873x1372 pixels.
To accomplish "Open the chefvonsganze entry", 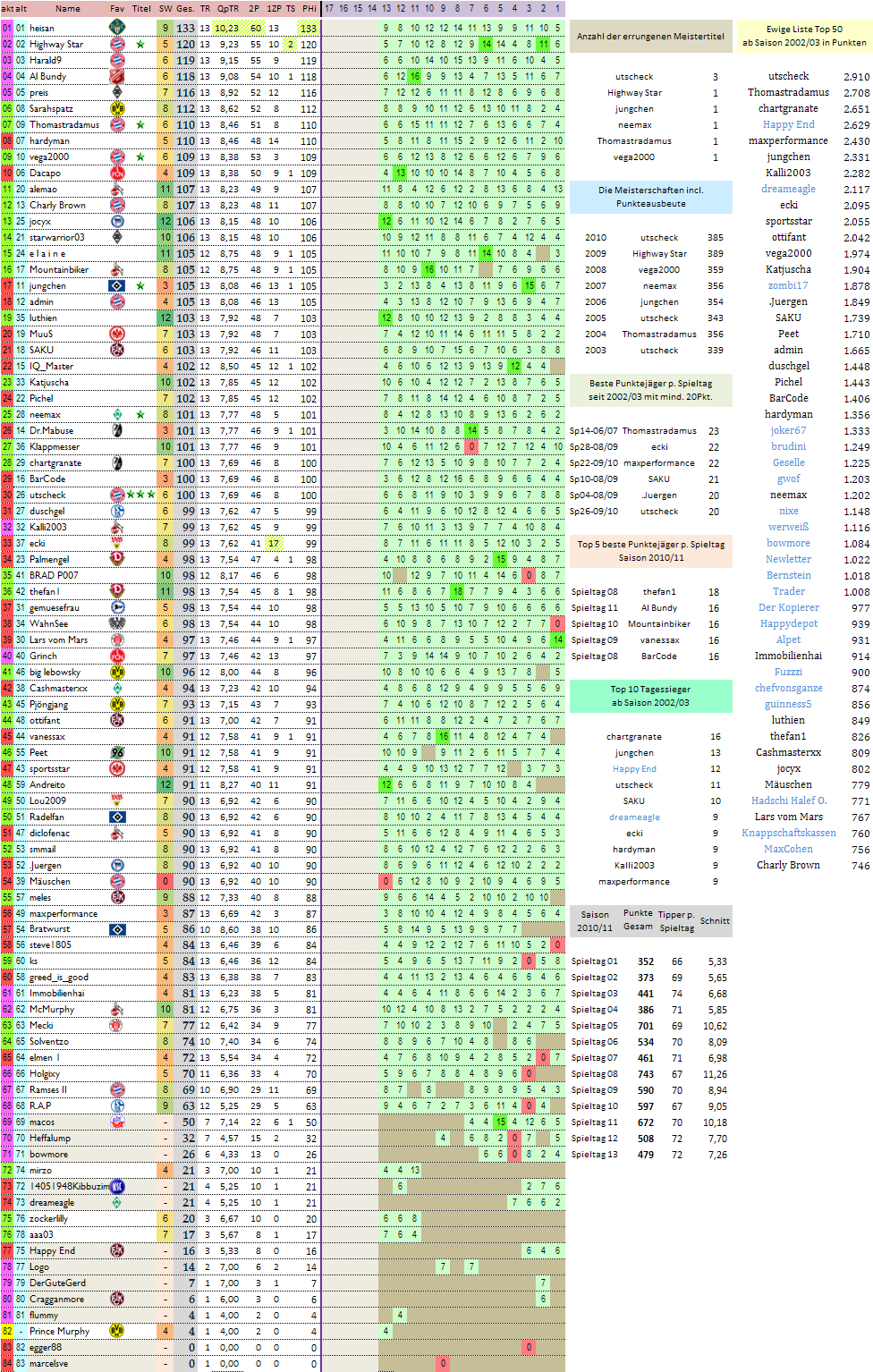I will pyautogui.click(x=789, y=688).
